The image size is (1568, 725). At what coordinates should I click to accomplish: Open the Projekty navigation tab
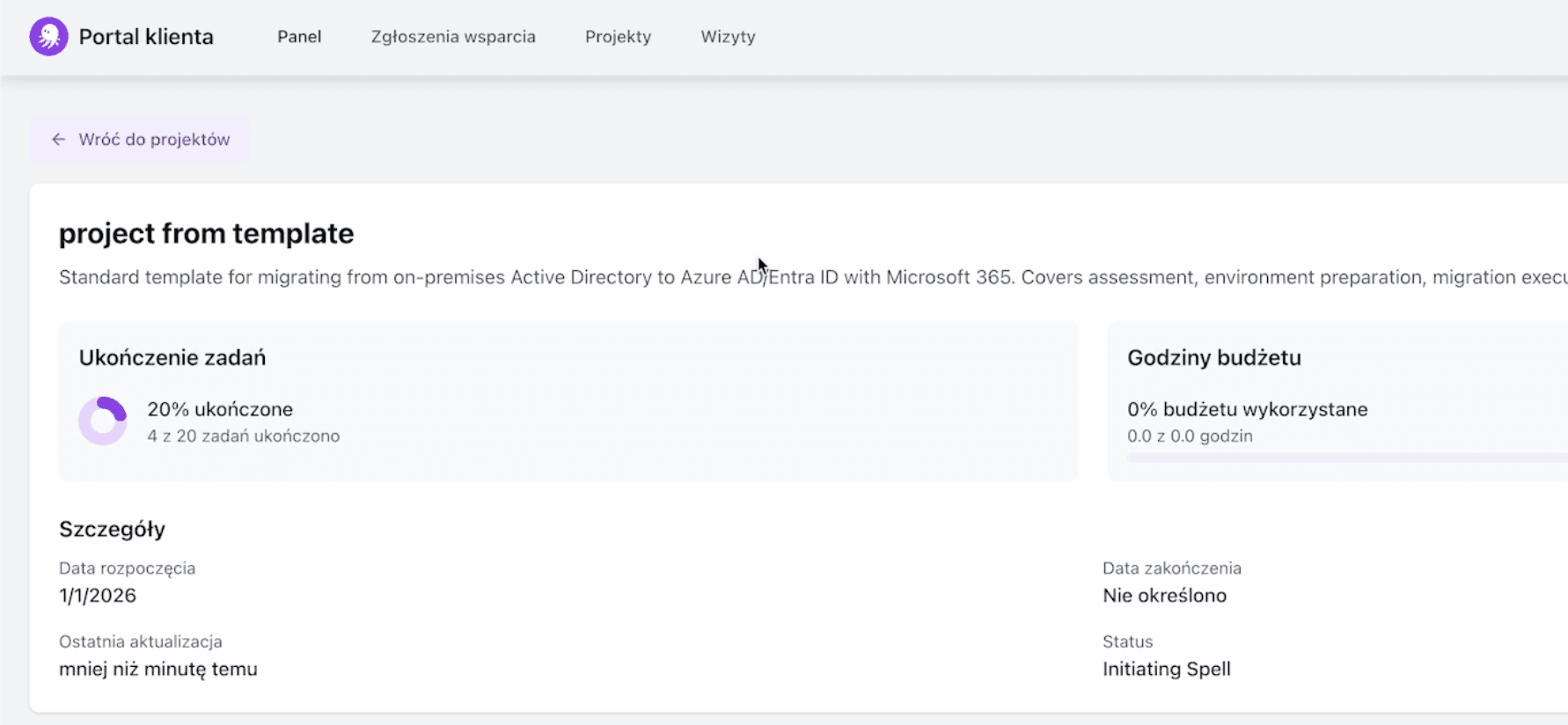tap(618, 37)
